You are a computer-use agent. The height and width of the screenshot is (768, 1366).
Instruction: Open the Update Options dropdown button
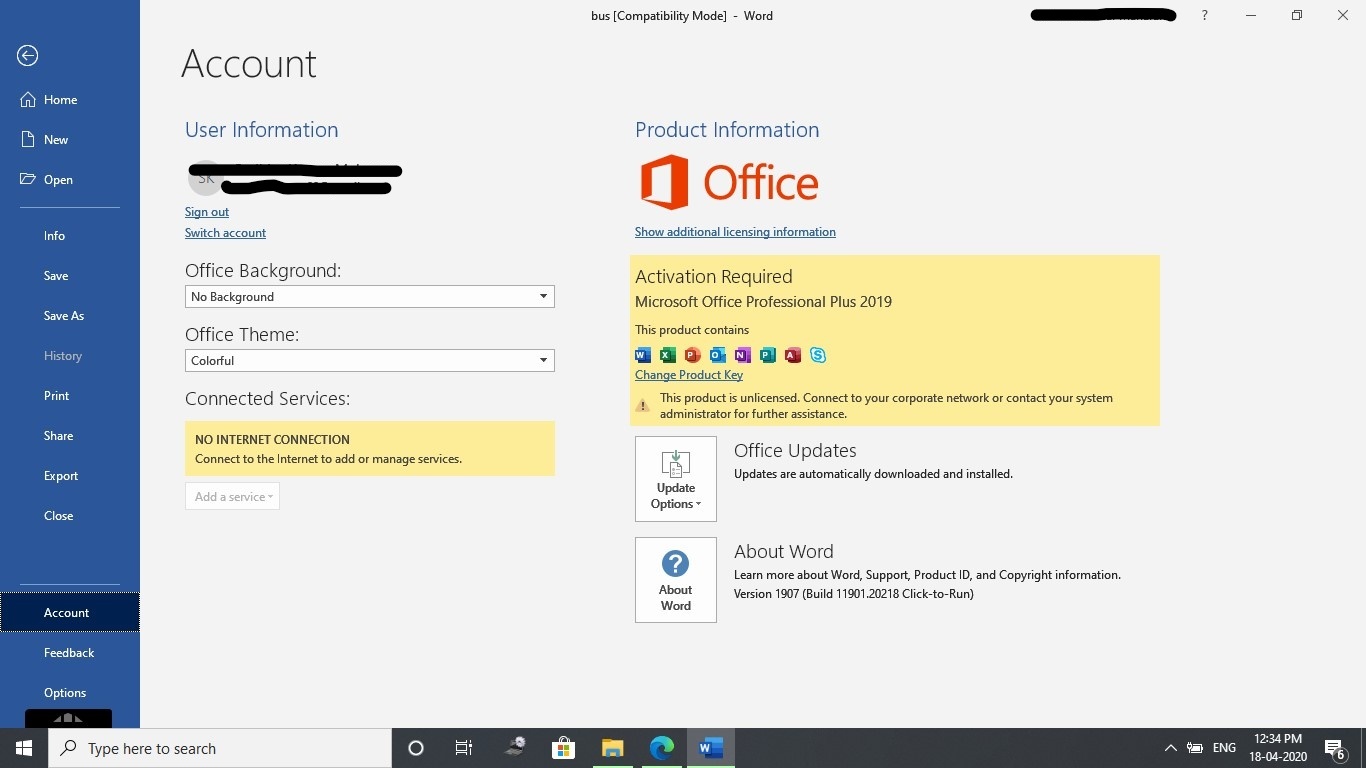(676, 479)
